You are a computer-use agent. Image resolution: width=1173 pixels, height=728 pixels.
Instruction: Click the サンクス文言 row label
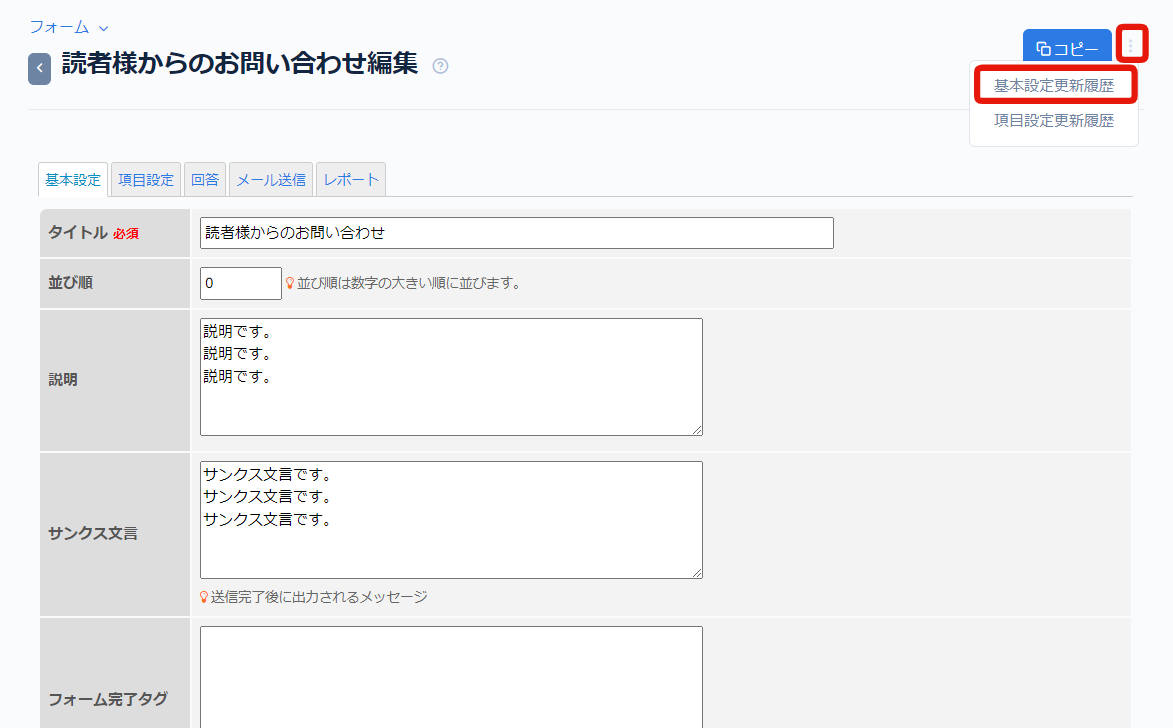93,533
